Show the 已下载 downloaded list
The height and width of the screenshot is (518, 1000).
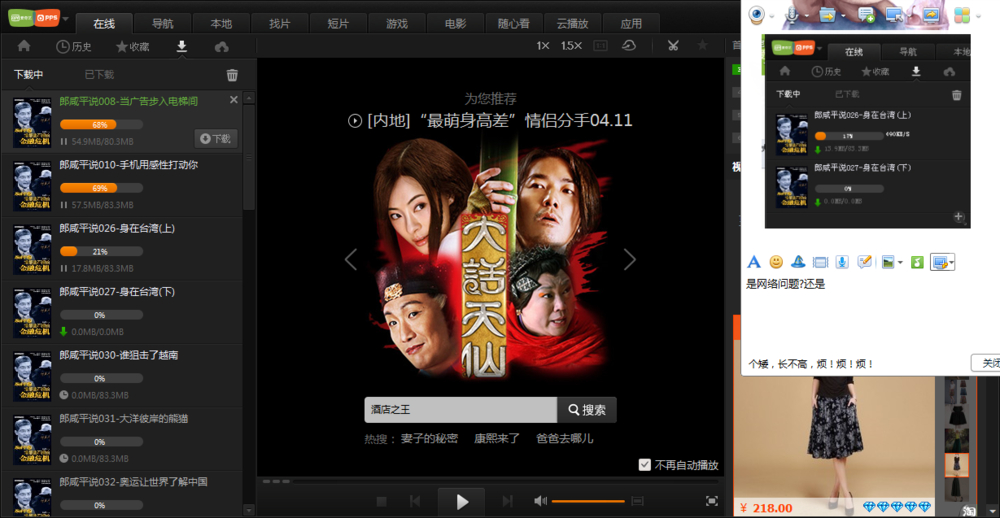[x=99, y=75]
